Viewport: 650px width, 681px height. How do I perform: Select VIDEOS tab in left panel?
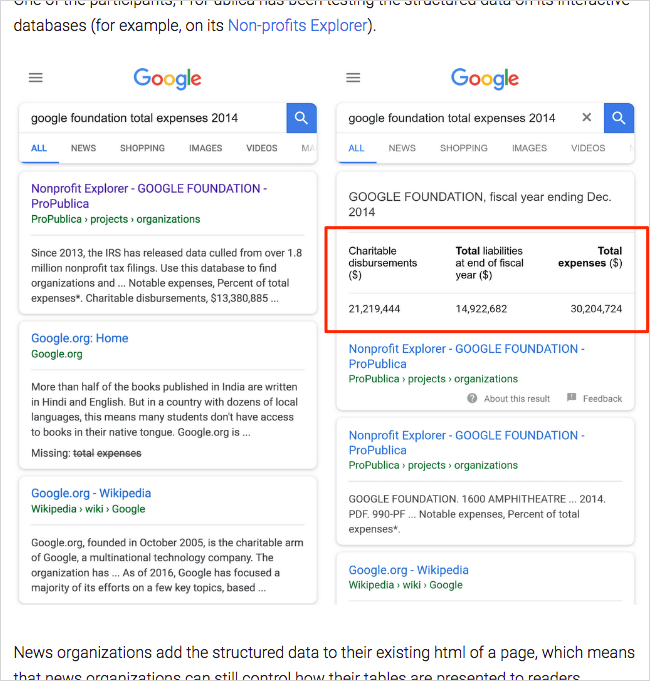tap(262, 148)
